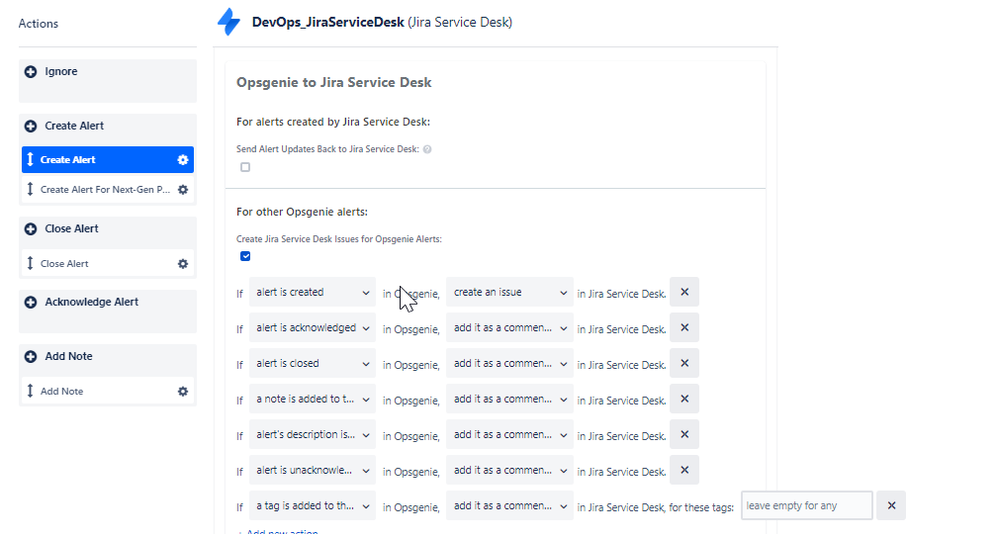Click reorder handle on Add Note action

tap(30, 391)
